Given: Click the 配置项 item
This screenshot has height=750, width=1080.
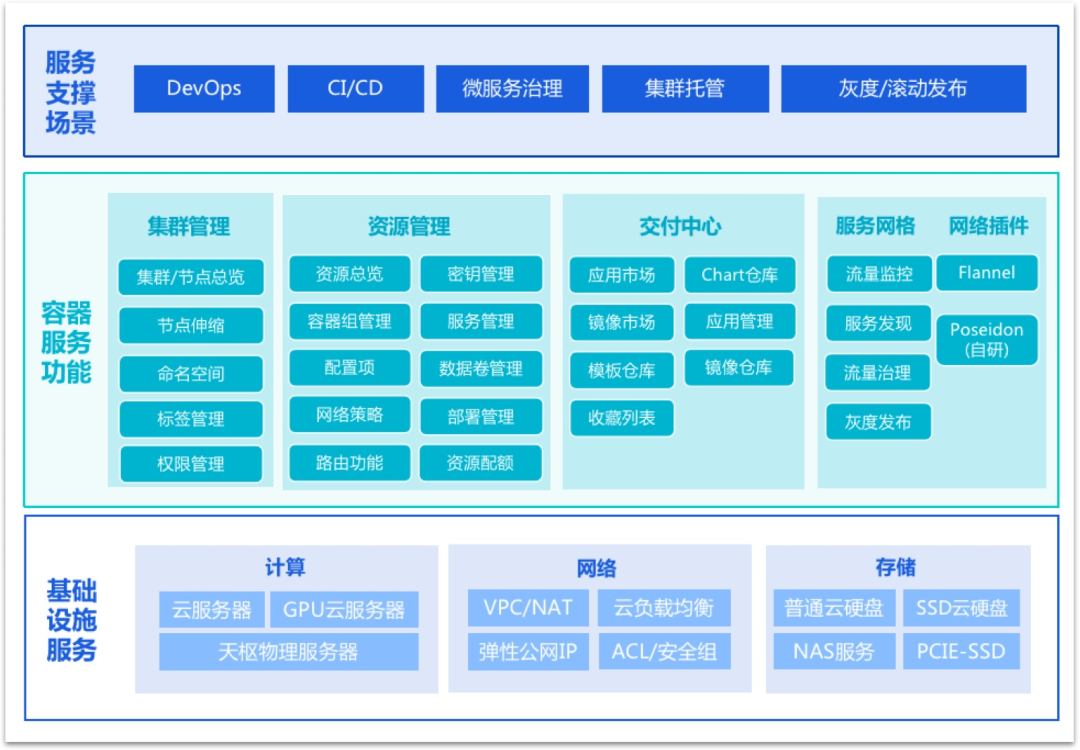Looking at the screenshot, I should (x=349, y=368).
